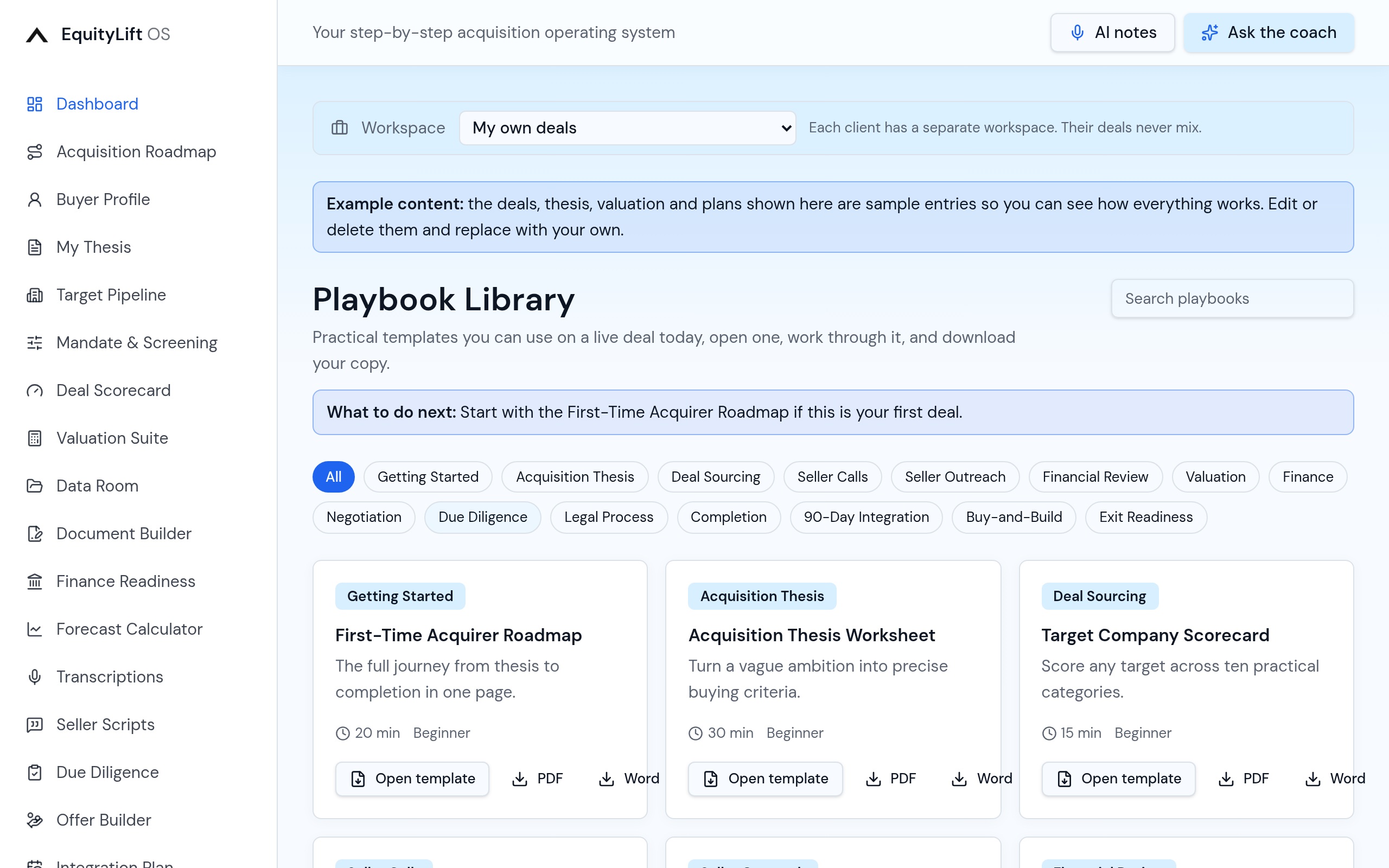Click the Finance Readiness bank icon
The width and height of the screenshot is (1389, 868).
pos(35,582)
